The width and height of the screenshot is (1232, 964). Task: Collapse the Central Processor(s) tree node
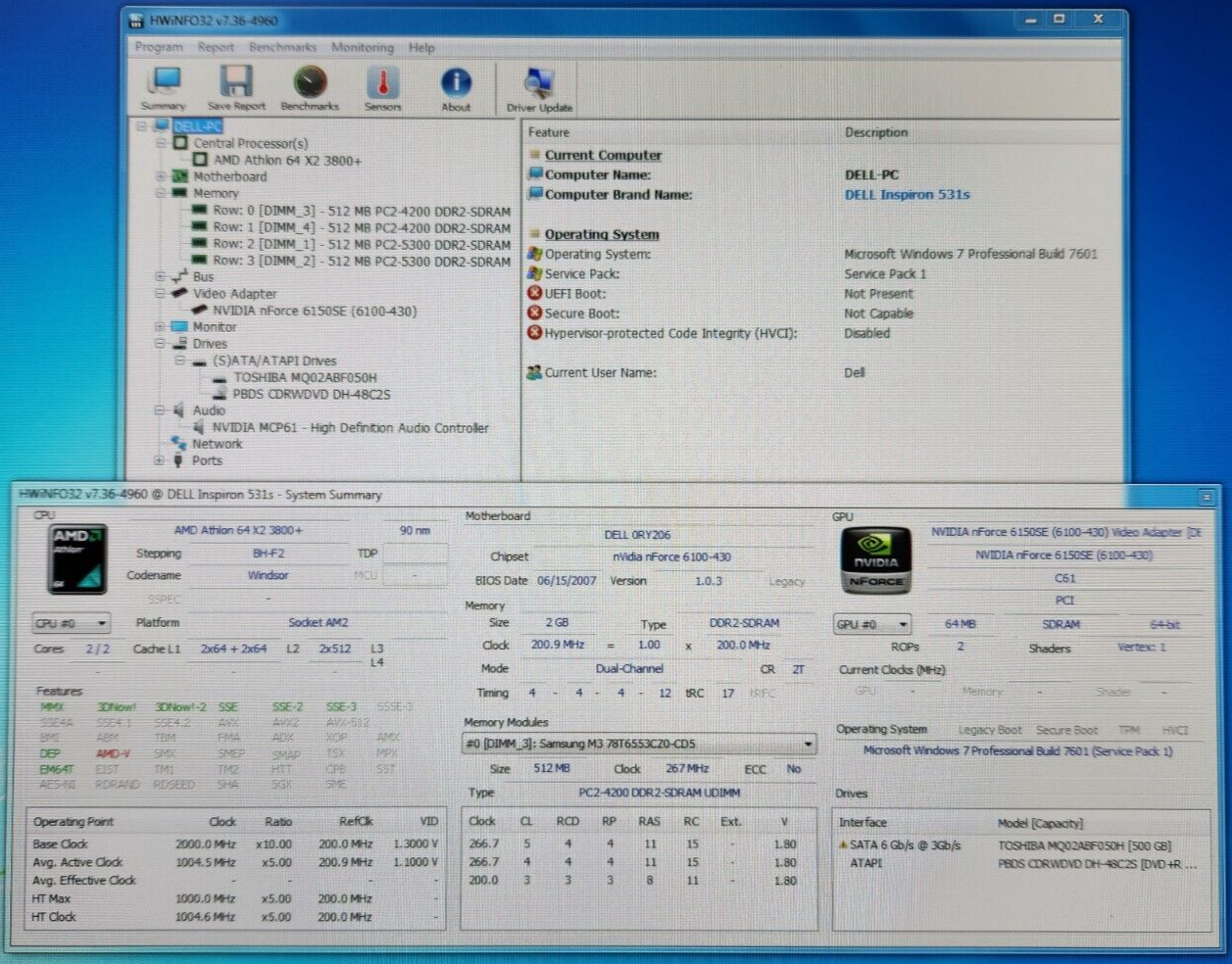coord(161,143)
